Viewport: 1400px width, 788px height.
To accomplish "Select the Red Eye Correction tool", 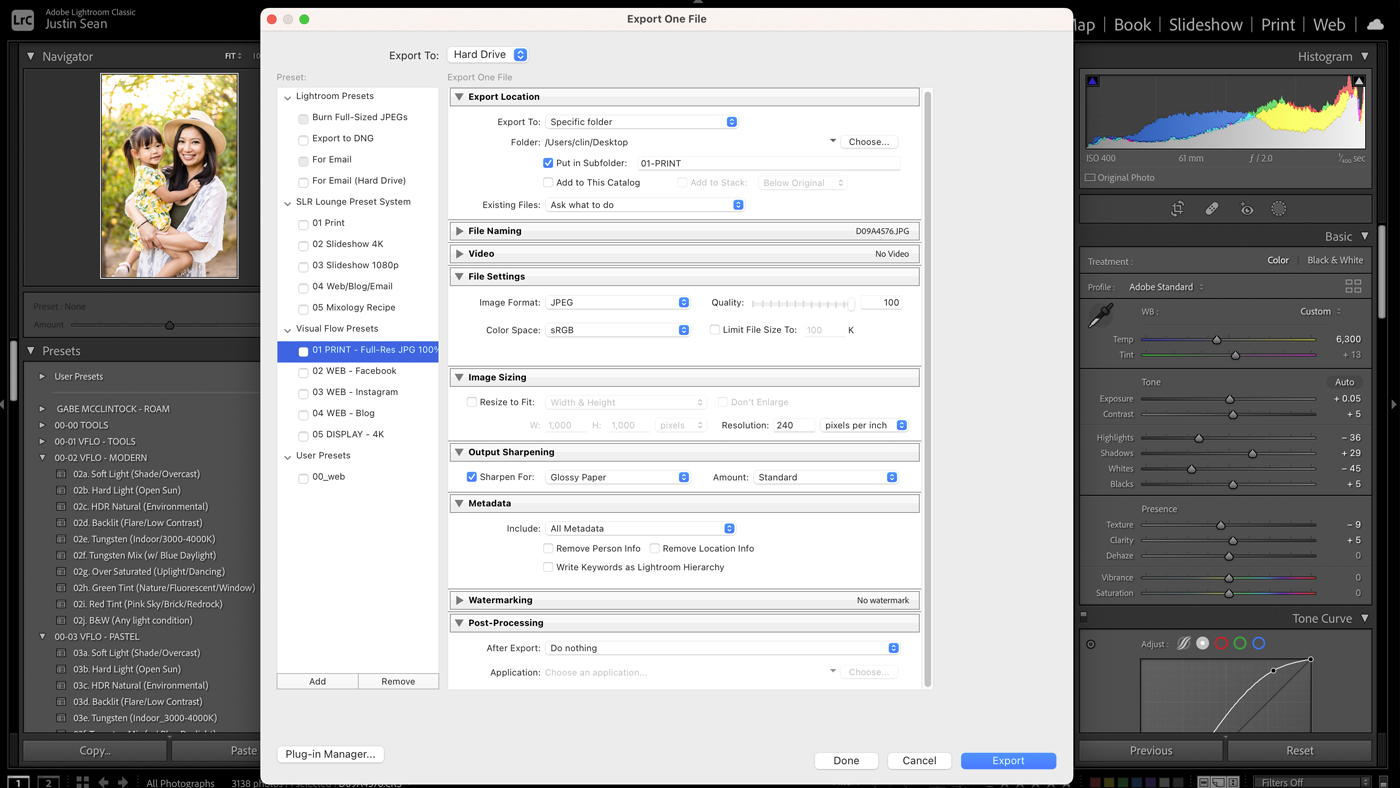I will [1246, 208].
